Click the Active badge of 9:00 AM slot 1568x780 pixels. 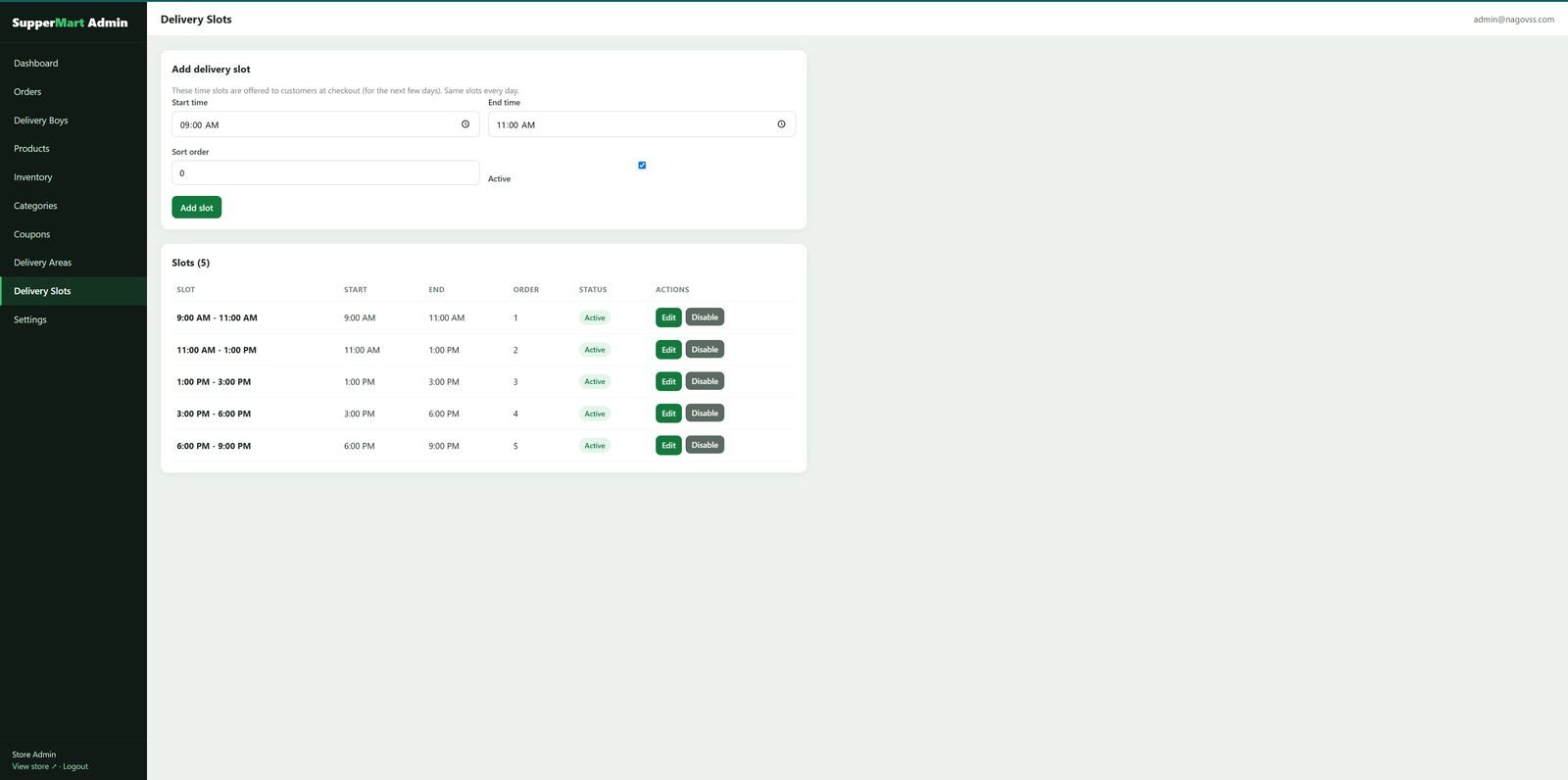595,317
